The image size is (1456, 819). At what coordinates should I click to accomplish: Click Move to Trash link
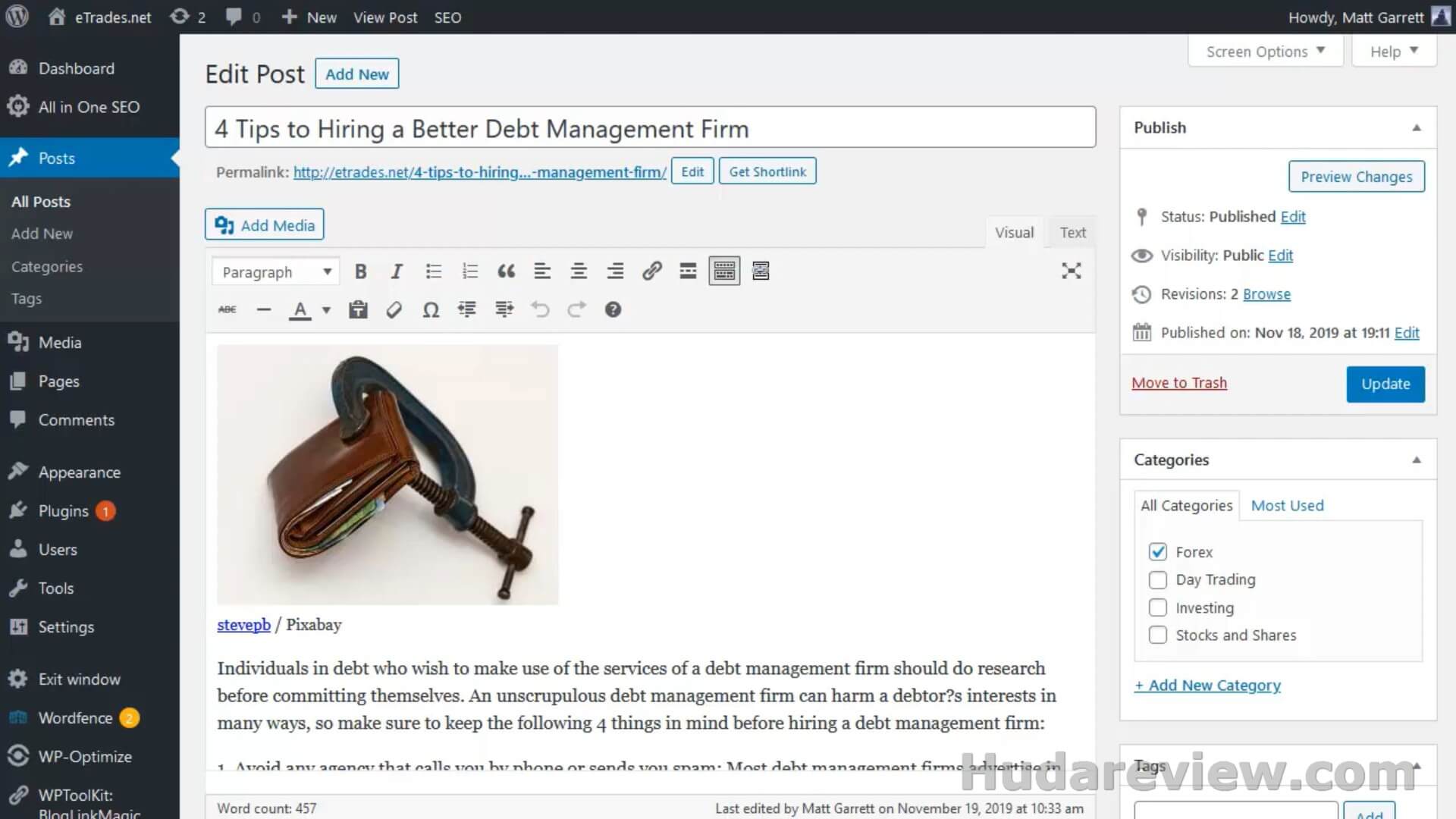(1178, 383)
